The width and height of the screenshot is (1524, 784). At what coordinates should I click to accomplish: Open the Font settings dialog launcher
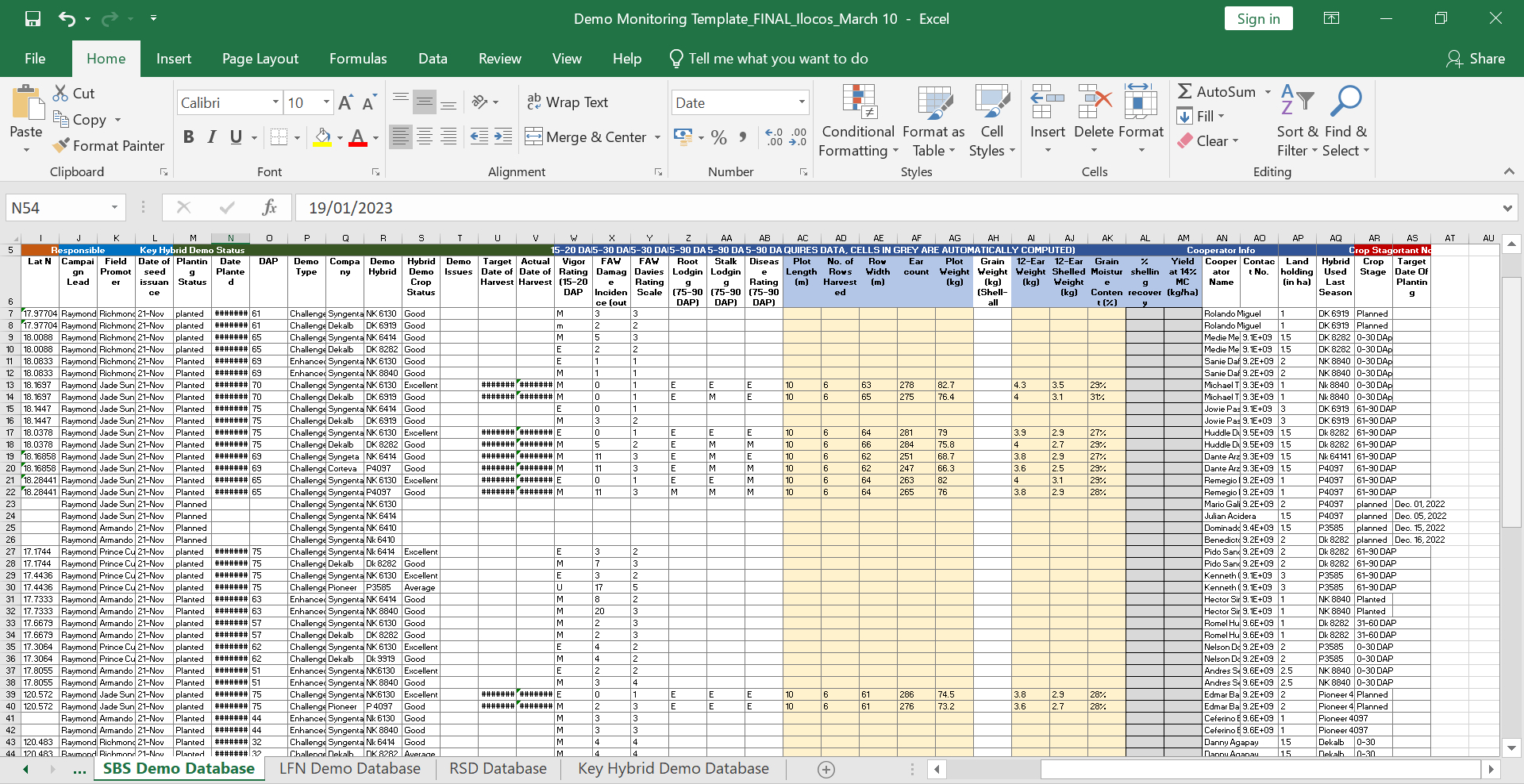pos(375,172)
